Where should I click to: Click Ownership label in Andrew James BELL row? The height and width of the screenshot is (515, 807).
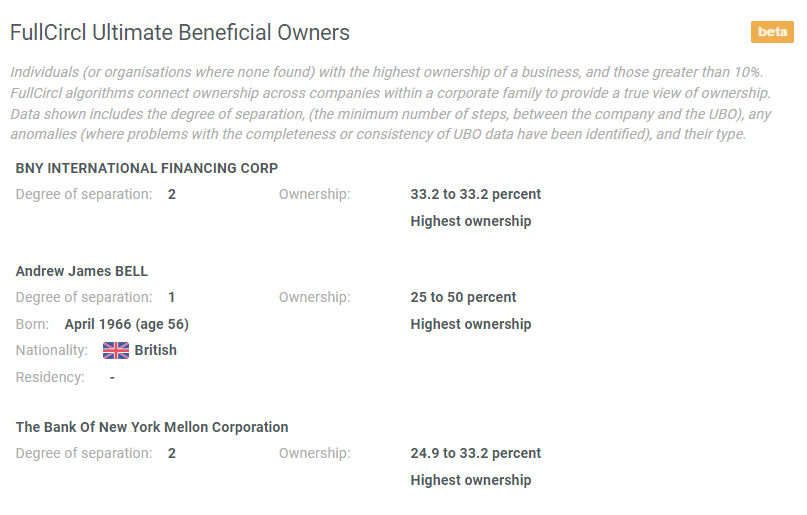[314, 297]
